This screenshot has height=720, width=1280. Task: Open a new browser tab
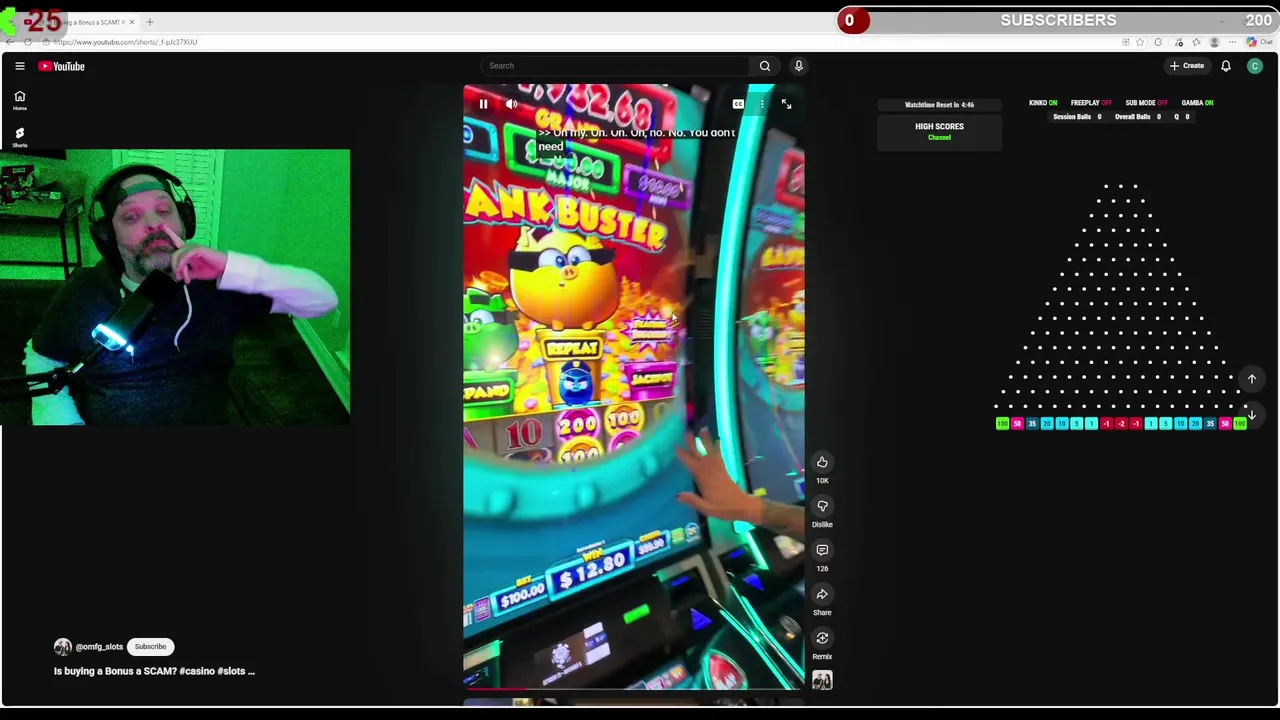point(150,22)
